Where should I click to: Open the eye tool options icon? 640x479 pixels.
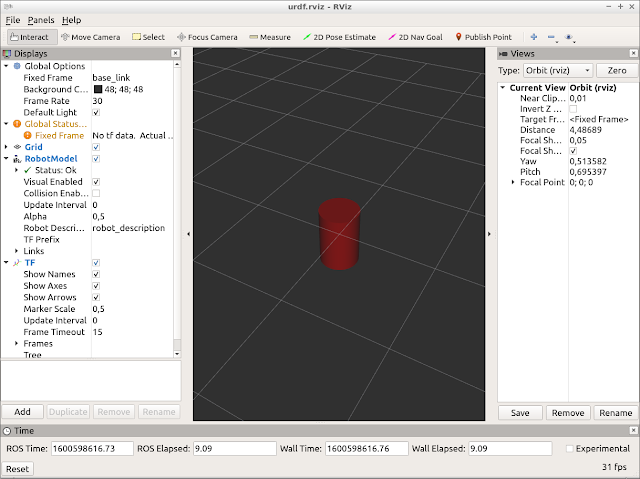pyautogui.click(x=569, y=38)
